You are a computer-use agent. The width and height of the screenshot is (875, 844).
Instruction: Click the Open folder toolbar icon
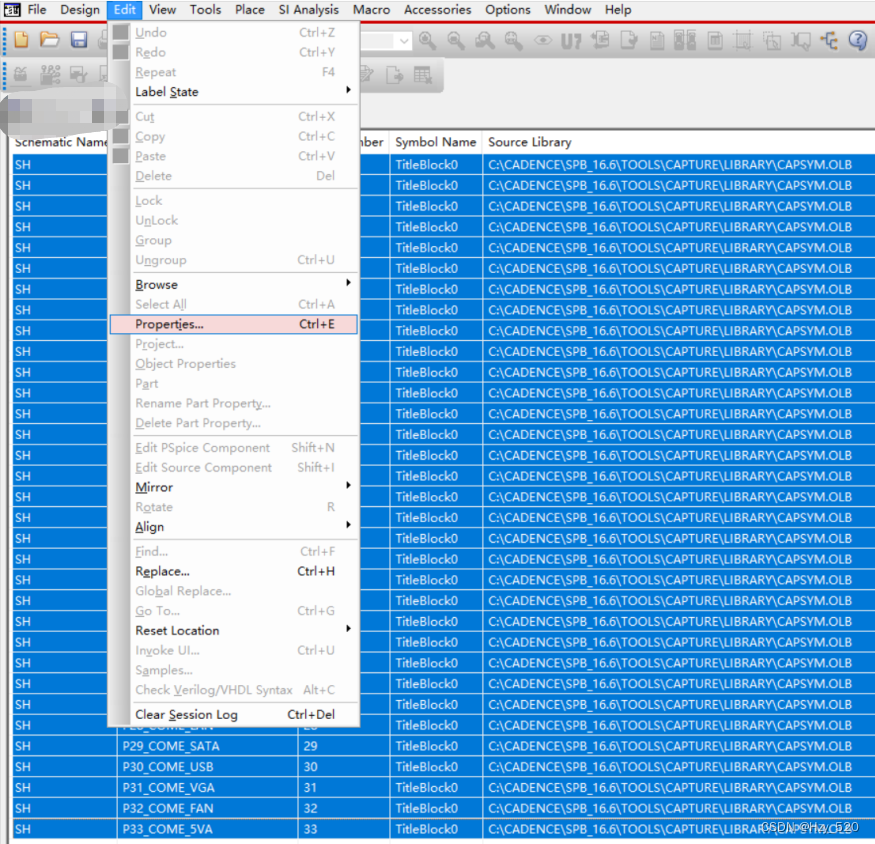tap(49, 40)
